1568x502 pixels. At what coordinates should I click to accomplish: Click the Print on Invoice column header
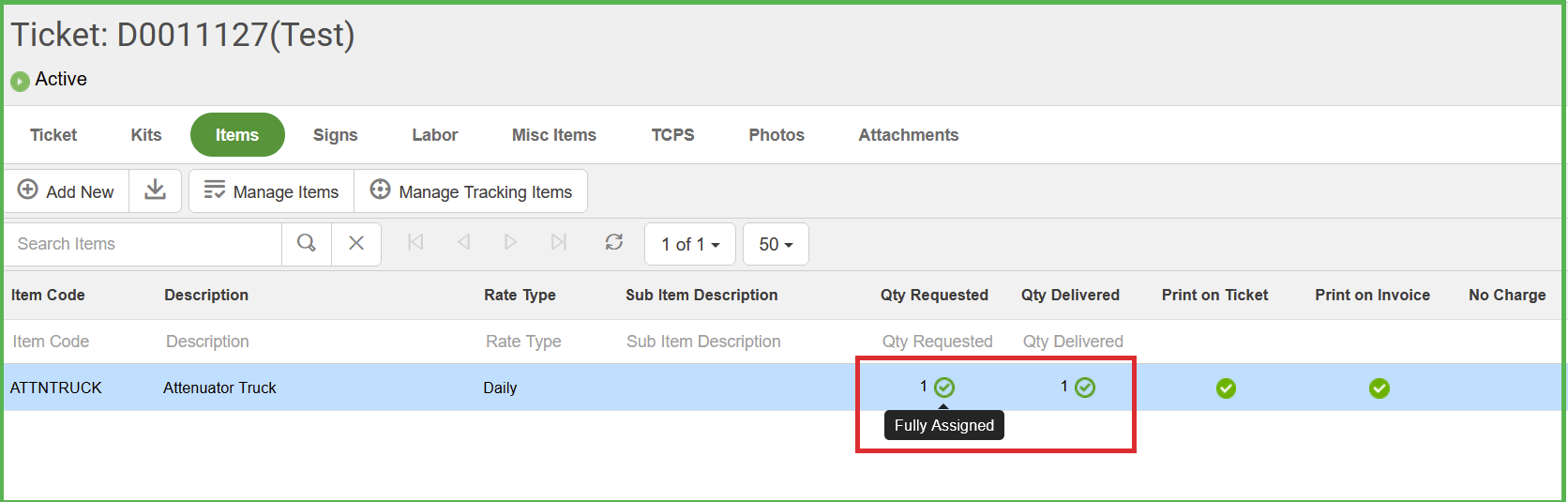point(1372,295)
